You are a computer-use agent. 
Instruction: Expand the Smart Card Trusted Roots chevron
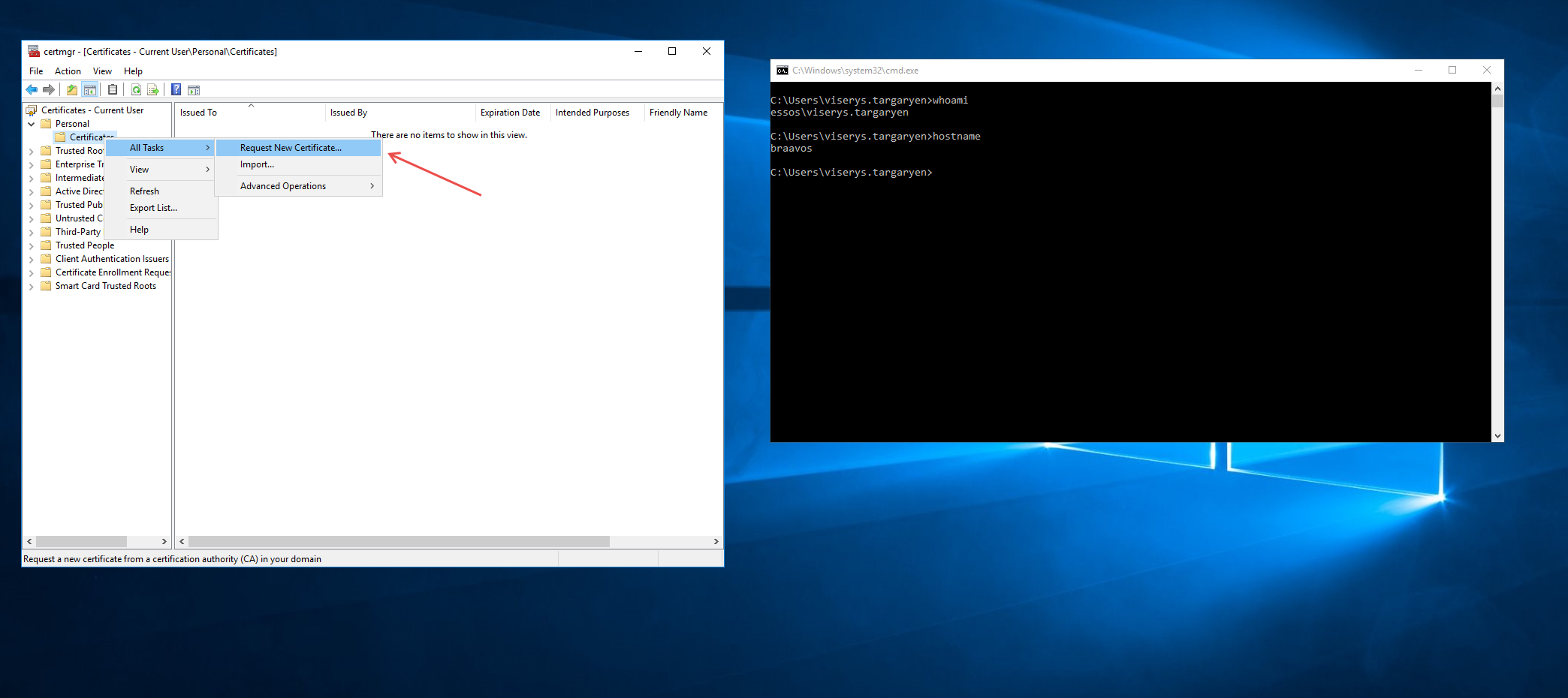click(x=32, y=286)
